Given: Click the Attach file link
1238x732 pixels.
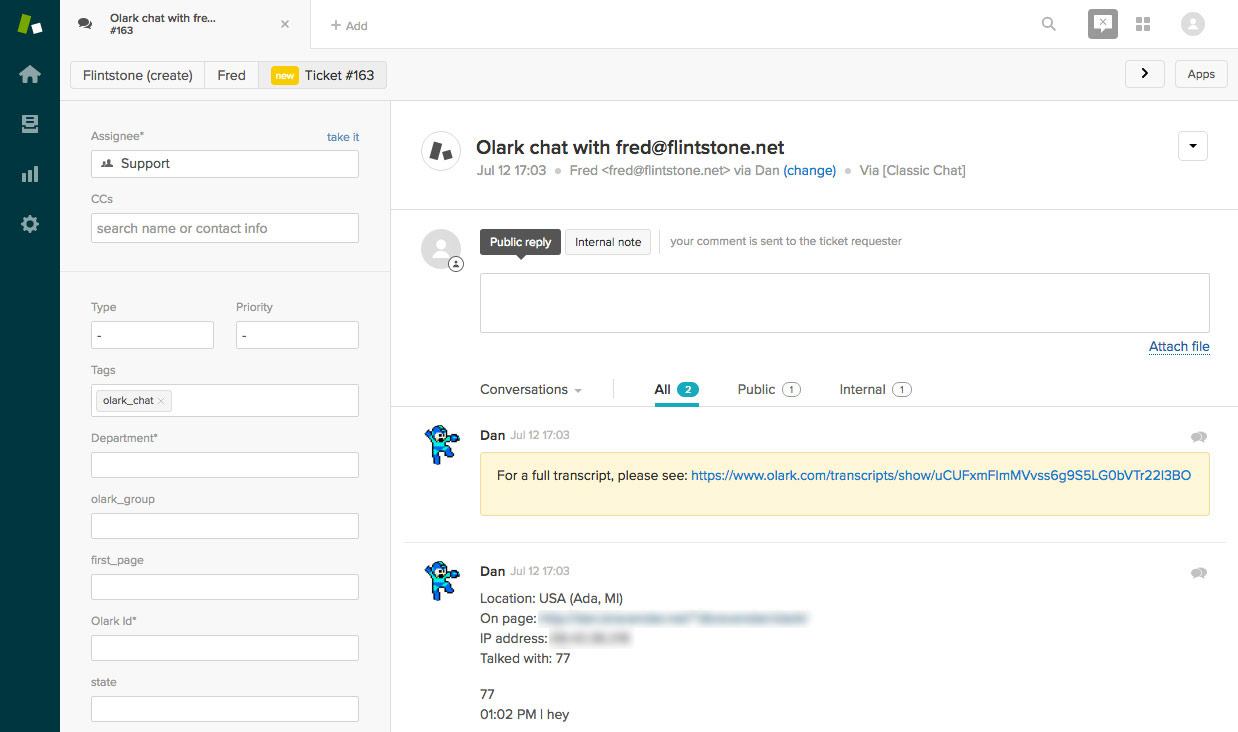Looking at the screenshot, I should coord(1179,347).
